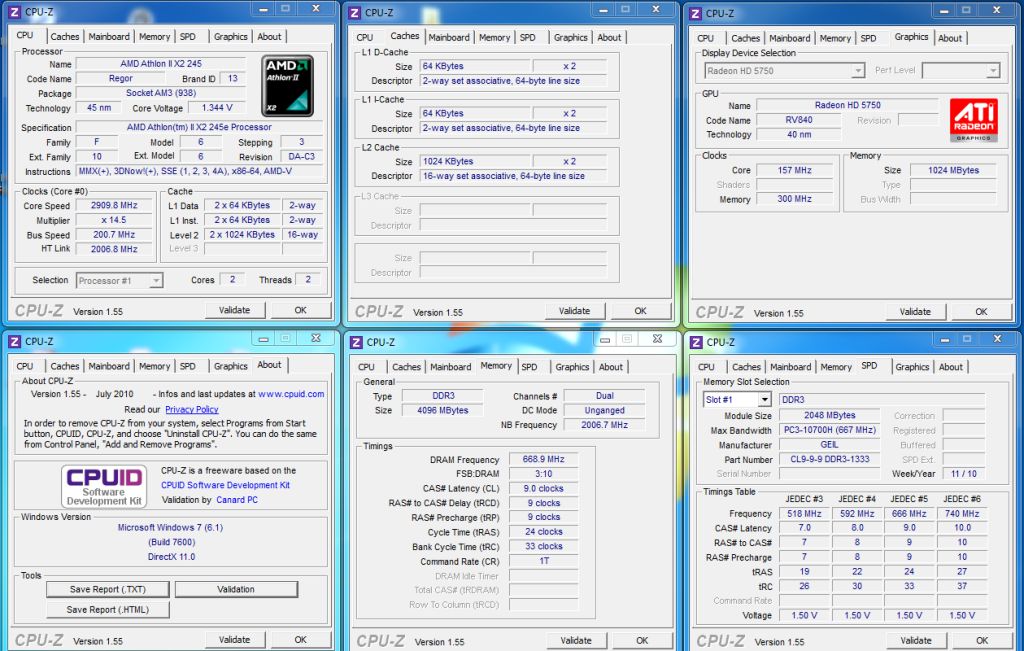Click the core voltage value '1.344 V'
The image size is (1024, 651).
coord(217,108)
